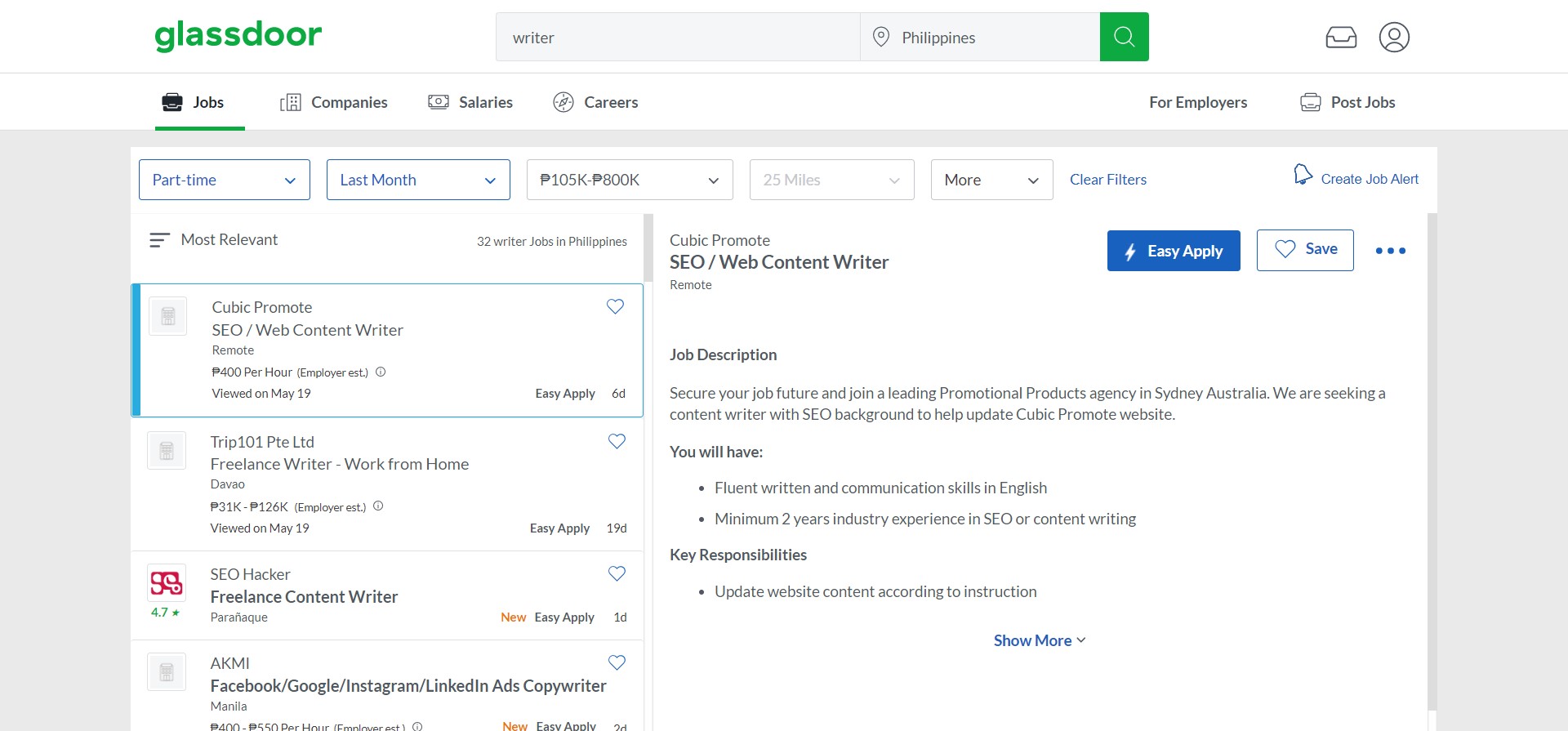The image size is (1568, 731).
Task: Click the AKMI company logo placeholder
Action: [x=167, y=672]
